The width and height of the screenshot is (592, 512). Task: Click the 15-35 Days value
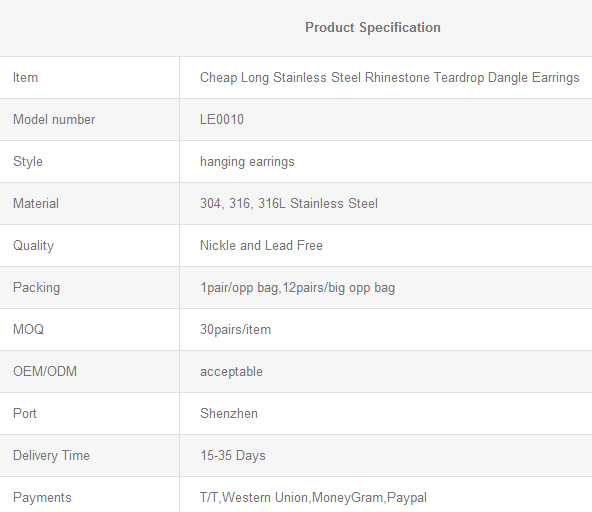coord(233,456)
